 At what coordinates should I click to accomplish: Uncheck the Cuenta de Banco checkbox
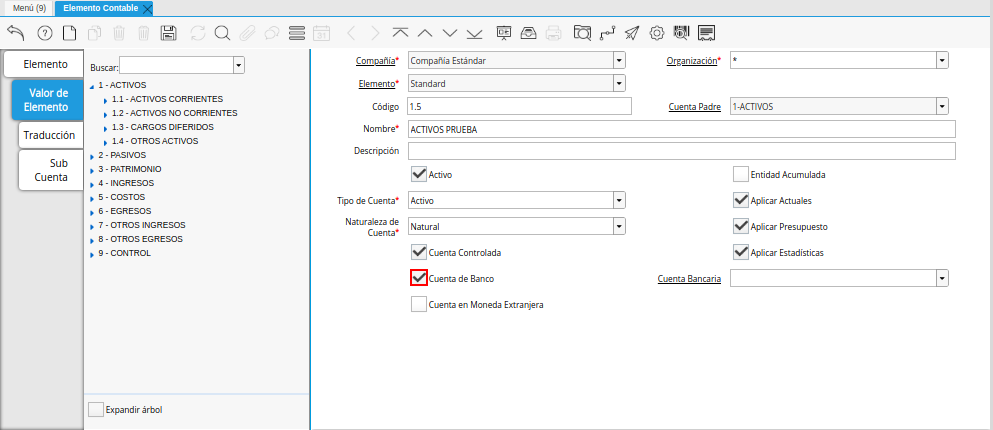click(x=419, y=278)
